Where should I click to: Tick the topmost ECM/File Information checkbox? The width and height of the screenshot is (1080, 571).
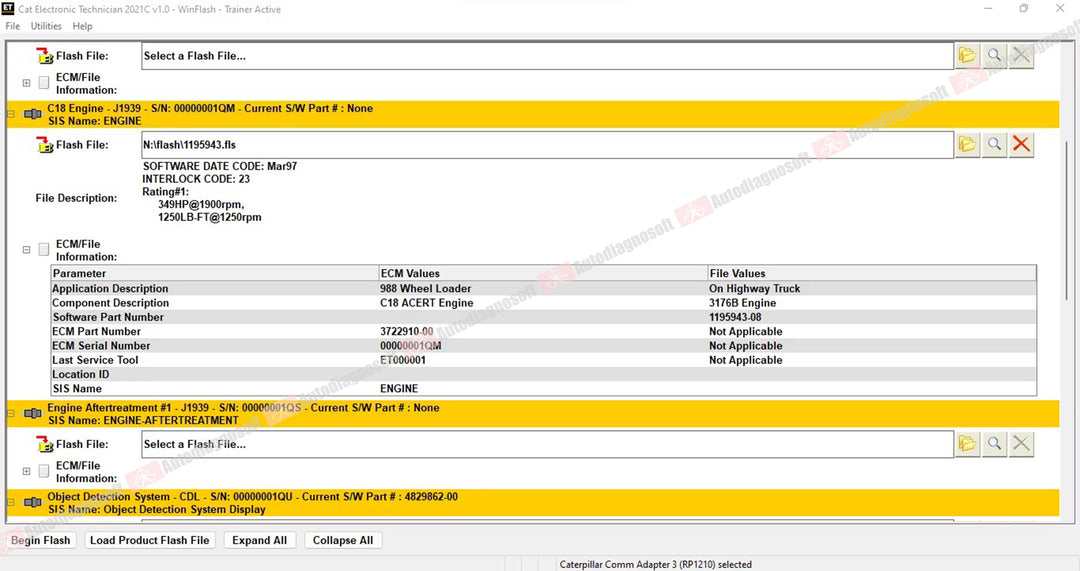[x=44, y=83]
